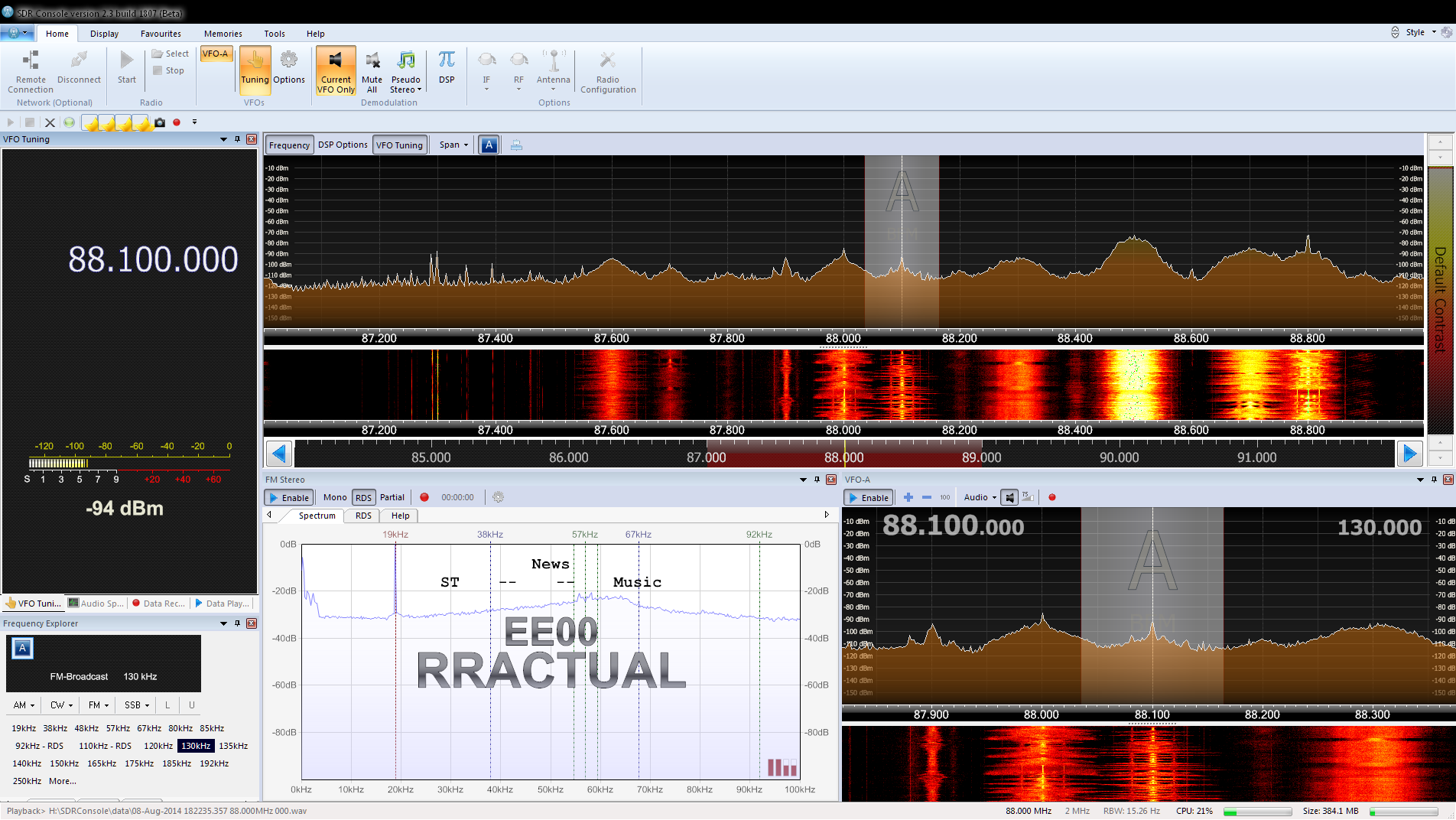Click the red record dot in quick toolbar
Image resolution: width=1456 pixels, height=820 pixels.
click(177, 122)
